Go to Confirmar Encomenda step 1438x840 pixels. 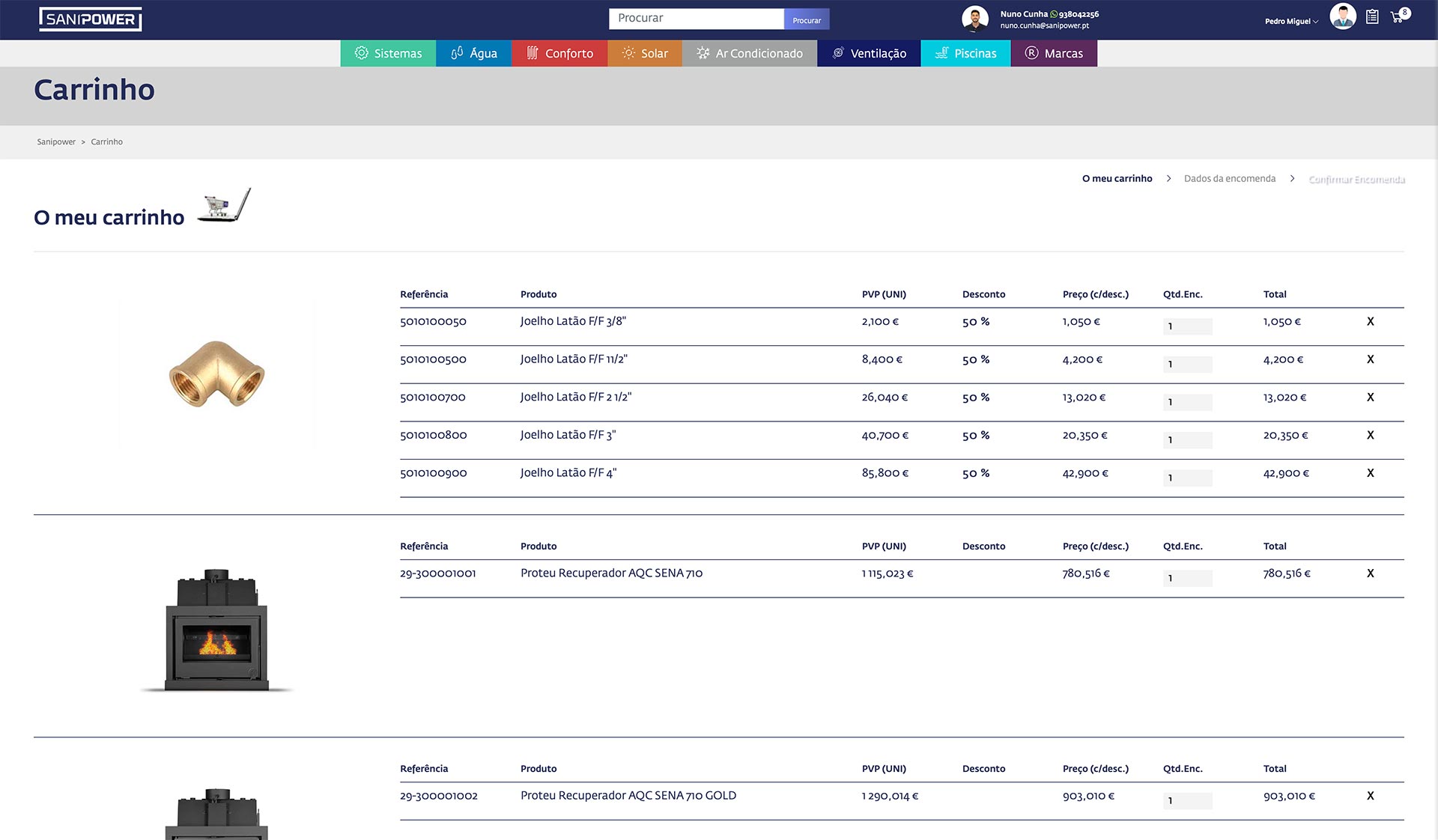(x=1356, y=180)
